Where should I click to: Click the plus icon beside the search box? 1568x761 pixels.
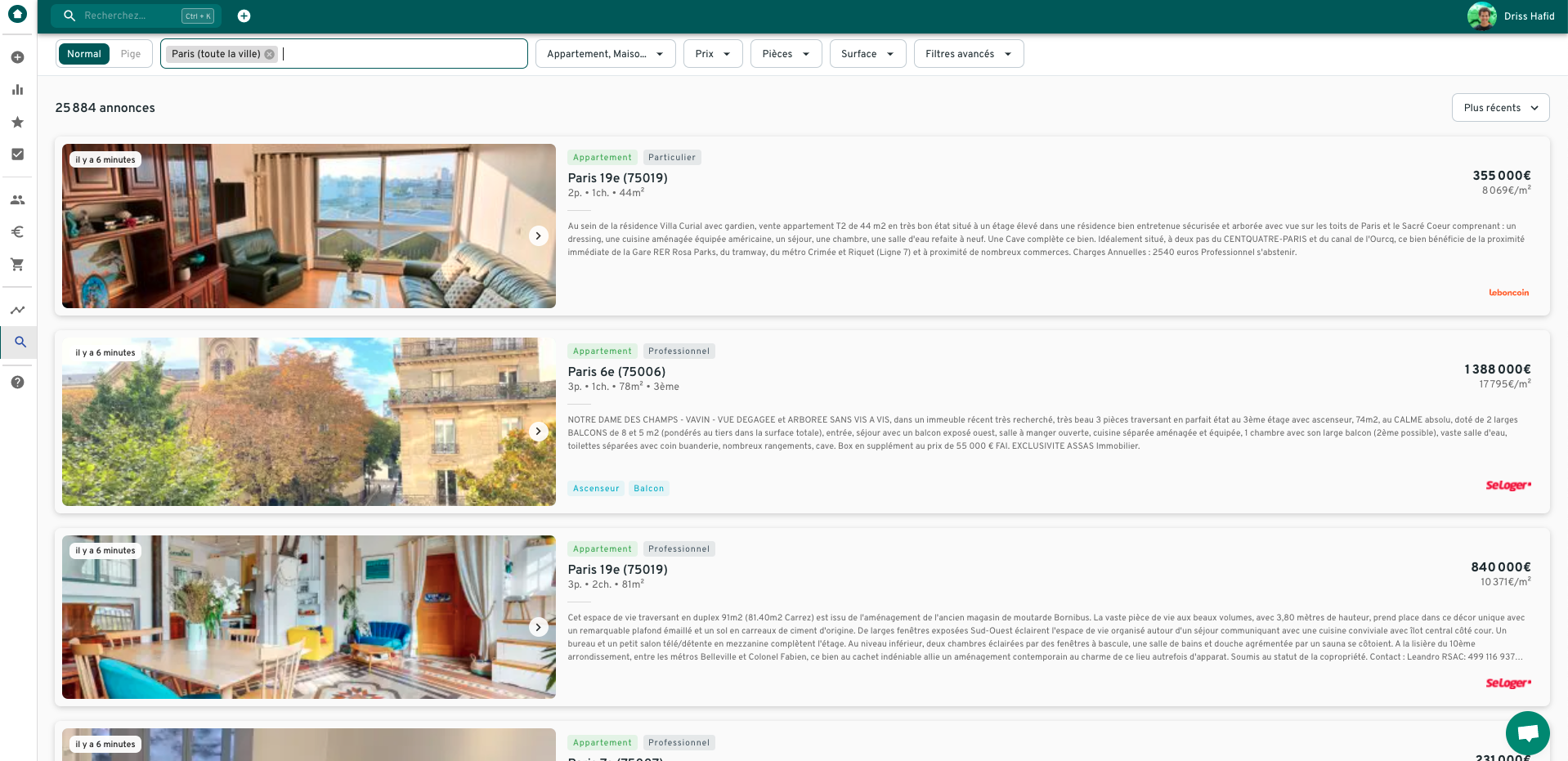244,16
